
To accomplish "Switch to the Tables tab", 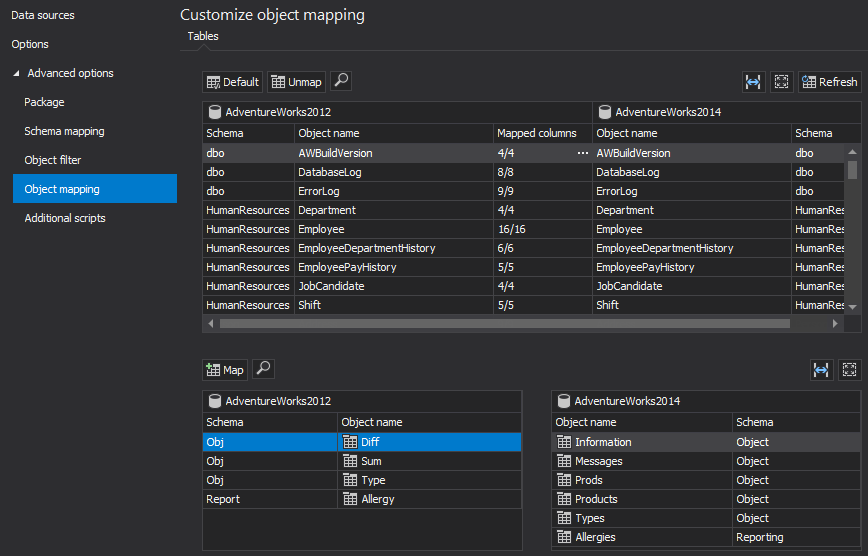I will pos(203,36).
